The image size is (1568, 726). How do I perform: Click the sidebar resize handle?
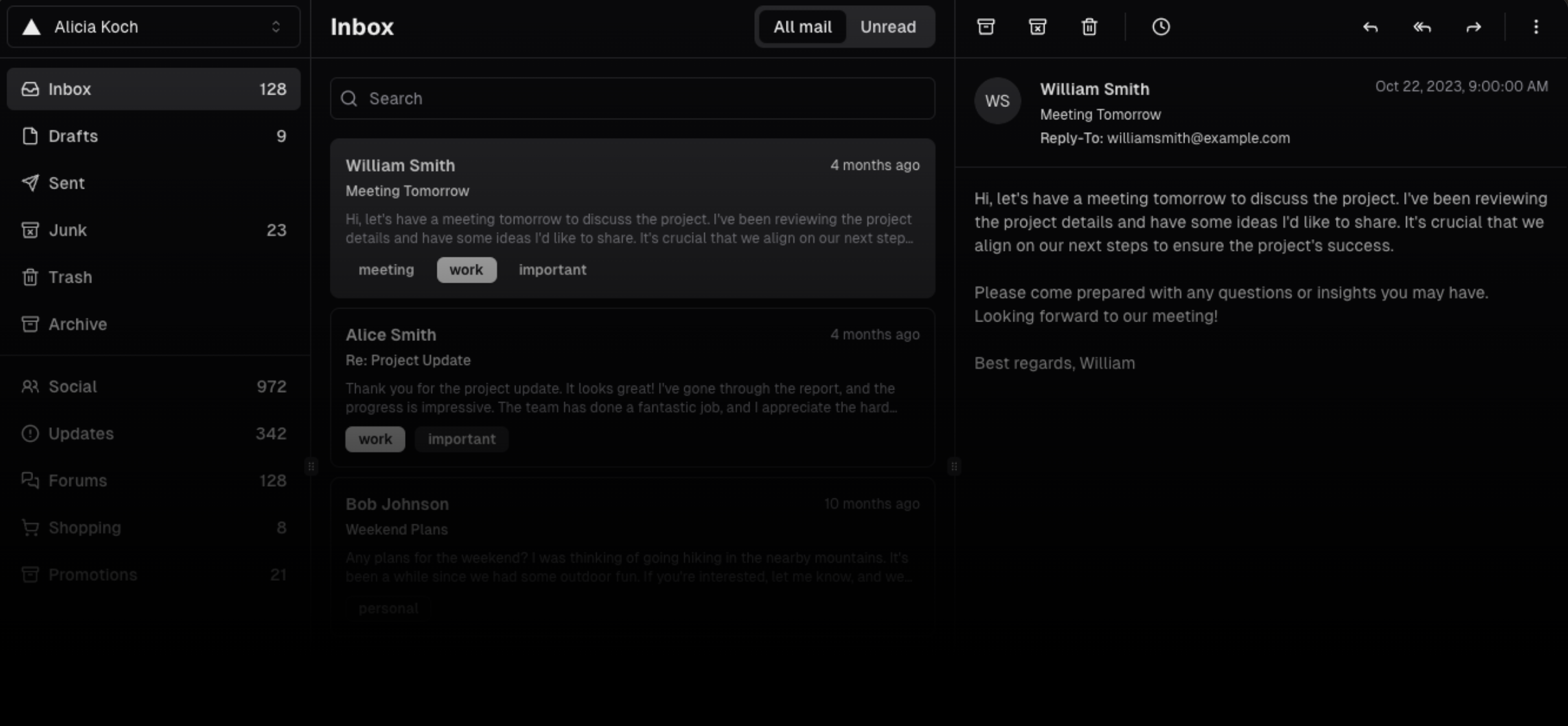(311, 466)
